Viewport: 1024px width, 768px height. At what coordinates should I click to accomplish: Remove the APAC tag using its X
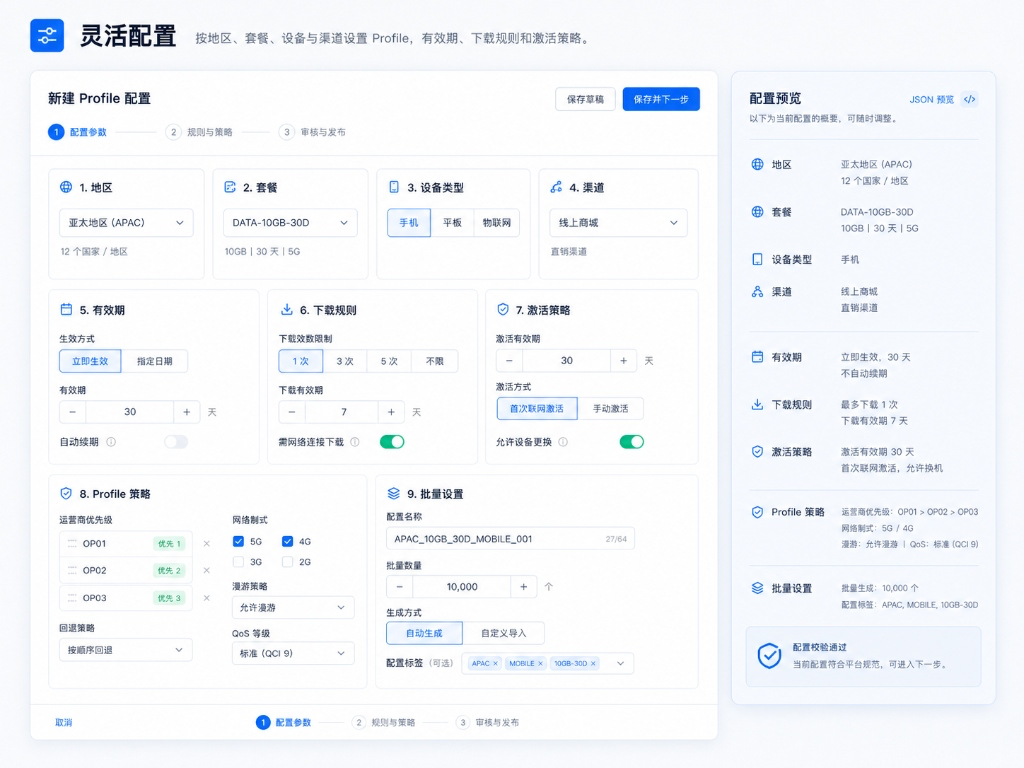tap(495, 664)
